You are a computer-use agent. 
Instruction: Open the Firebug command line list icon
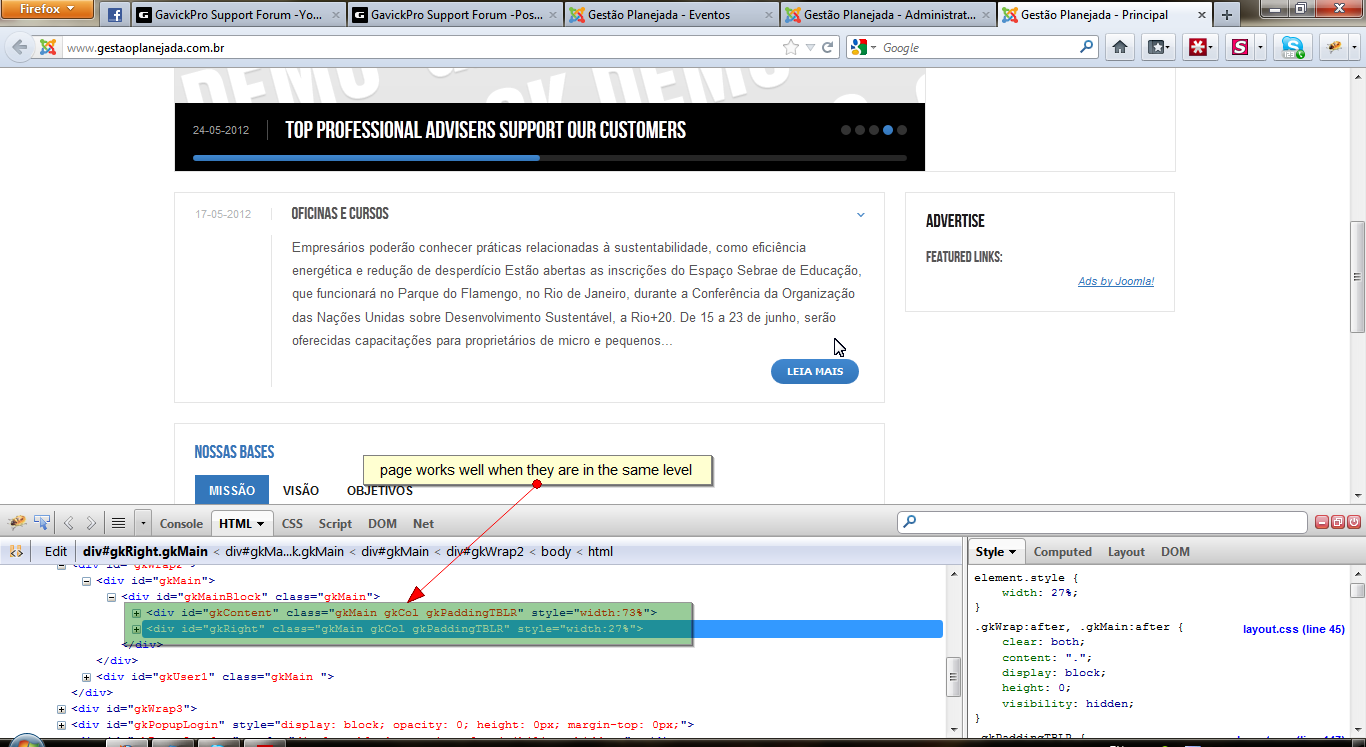[118, 523]
